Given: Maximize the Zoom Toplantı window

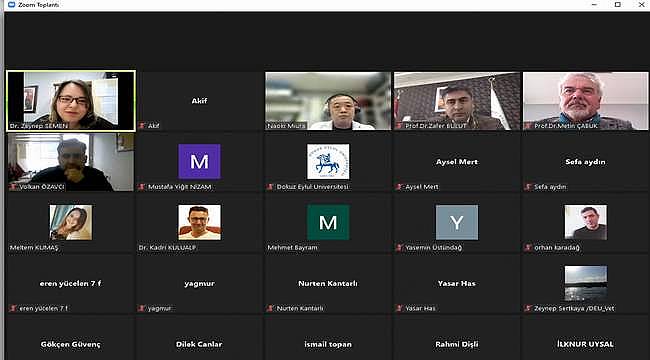Looking at the screenshot, I should tap(618, 5).
